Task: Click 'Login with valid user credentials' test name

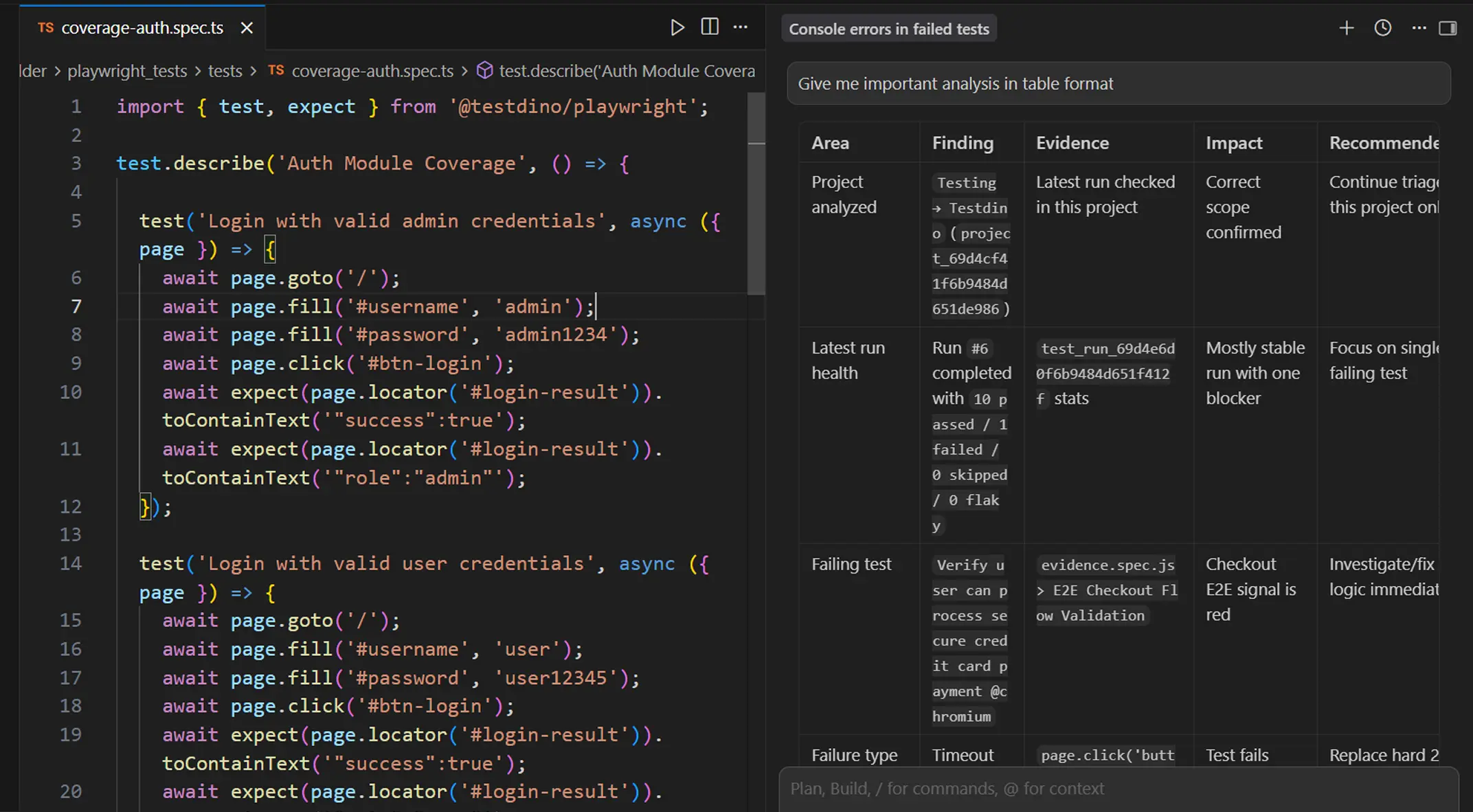Action: (x=396, y=563)
